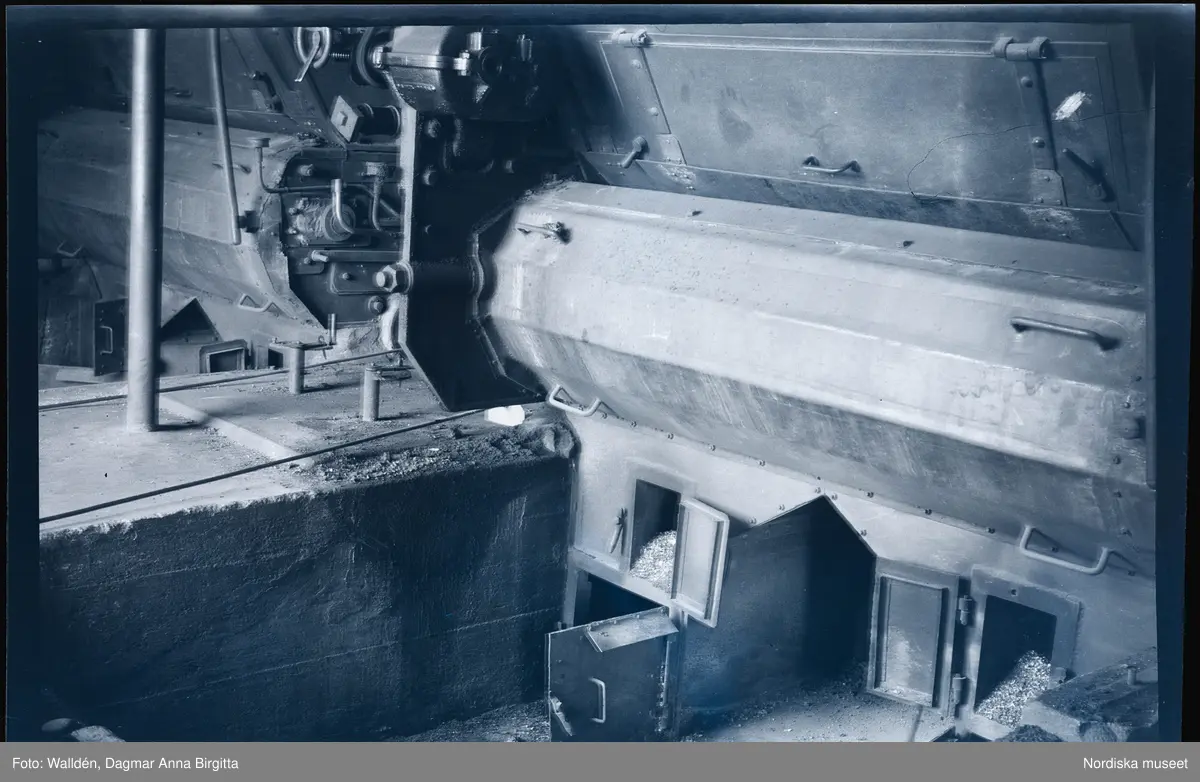
Task: Click the long horizontal handle on the drum cover
Action: [x=1063, y=330]
